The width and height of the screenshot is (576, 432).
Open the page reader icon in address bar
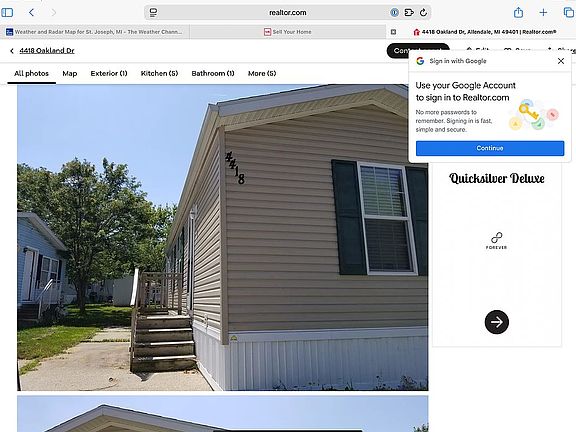coord(153,12)
